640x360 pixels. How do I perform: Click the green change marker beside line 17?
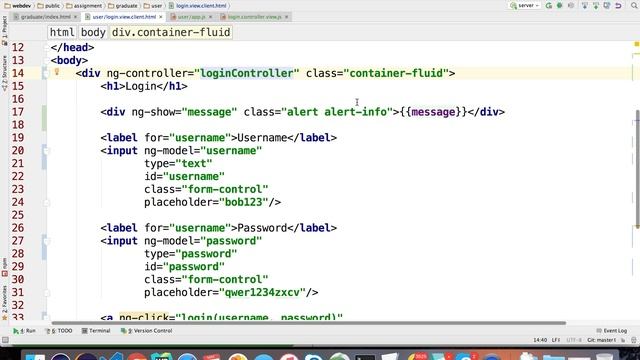pos(44,118)
